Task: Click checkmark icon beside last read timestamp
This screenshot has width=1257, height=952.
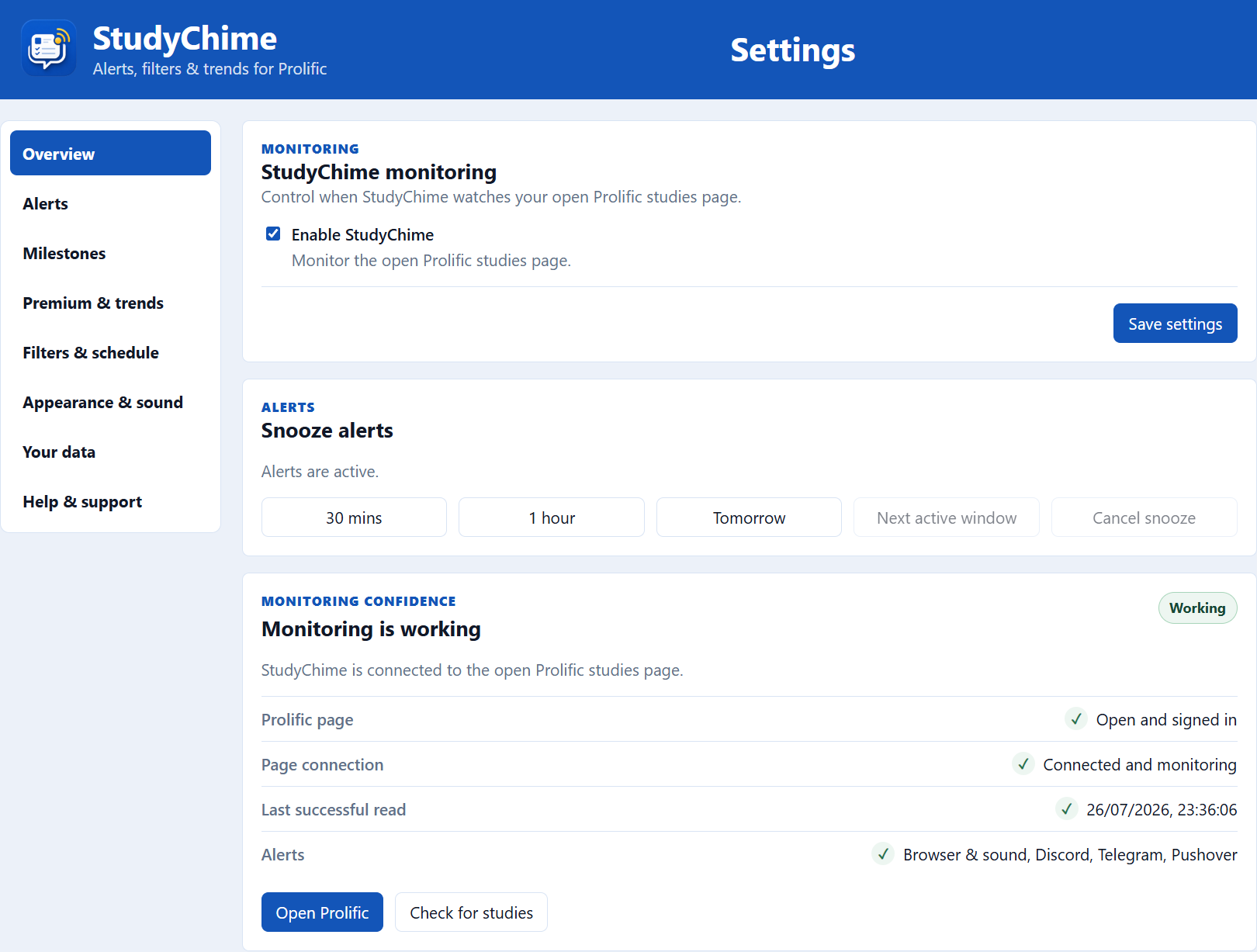Action: [1066, 809]
